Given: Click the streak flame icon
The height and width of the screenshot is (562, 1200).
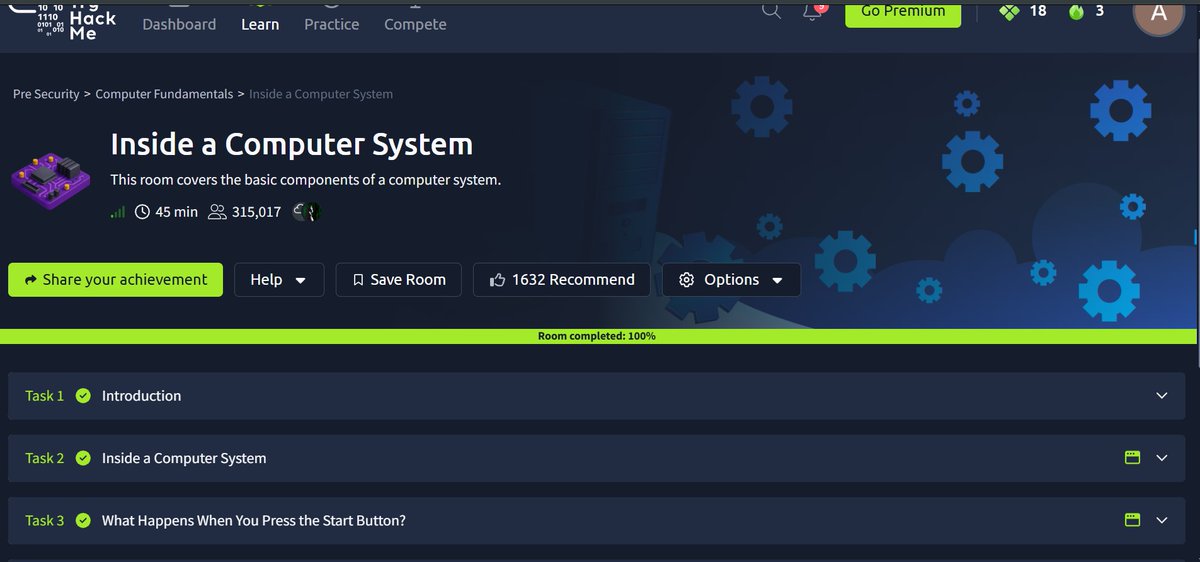Looking at the screenshot, I should [x=1076, y=12].
